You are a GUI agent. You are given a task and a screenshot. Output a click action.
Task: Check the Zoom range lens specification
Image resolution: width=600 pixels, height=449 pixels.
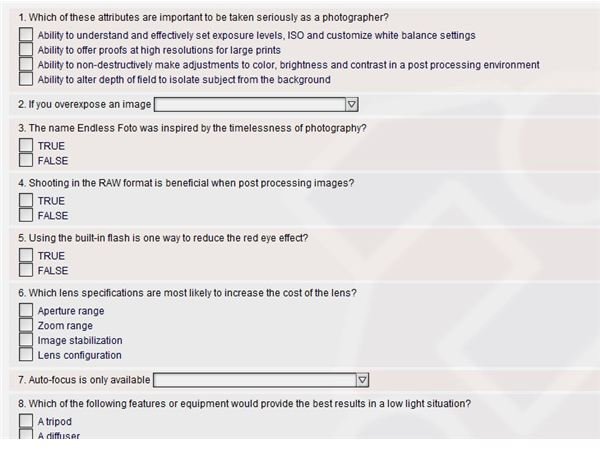pyautogui.click(x=26, y=325)
